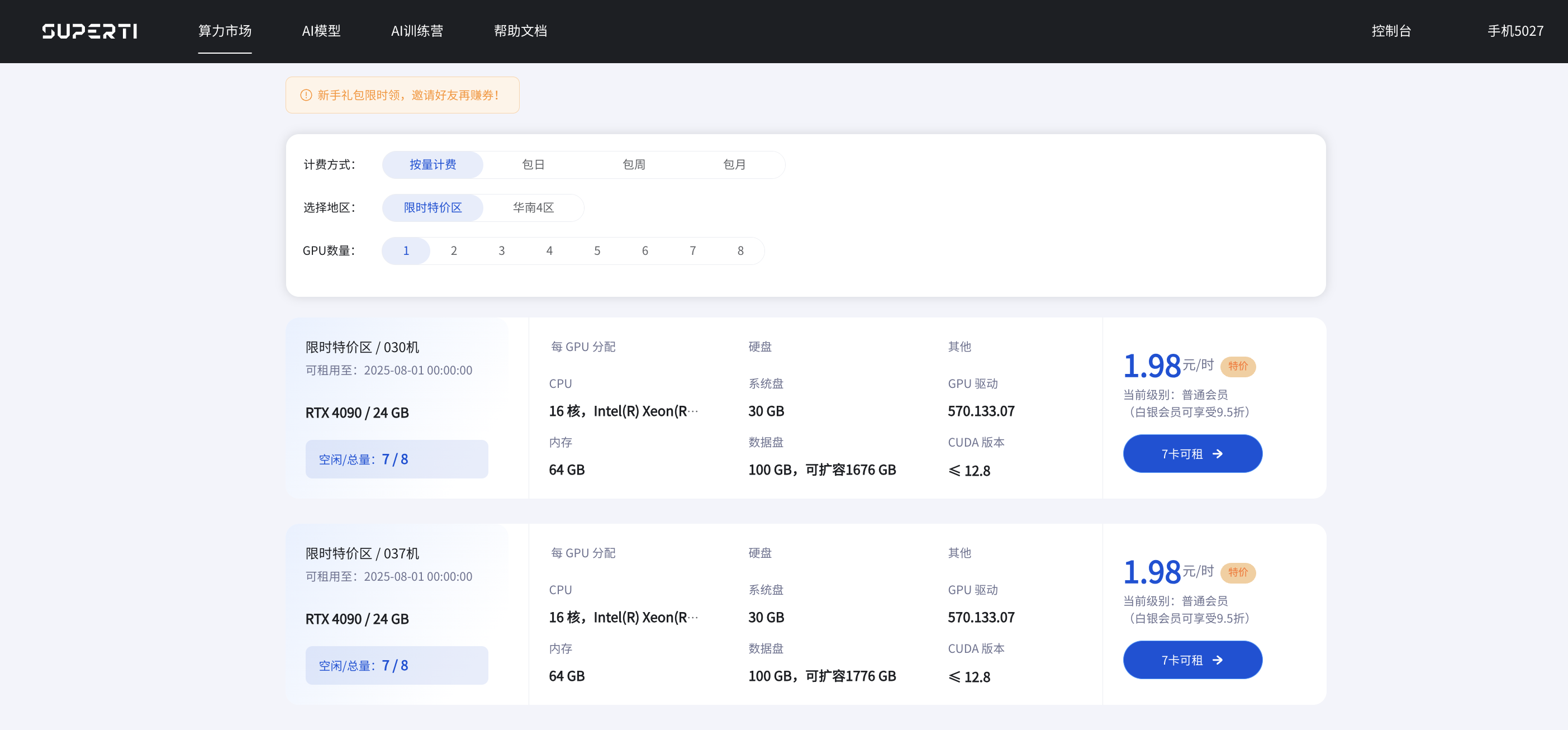Click arrow icon on 037机 rent button
The height and width of the screenshot is (730, 1568).
pyautogui.click(x=1218, y=660)
